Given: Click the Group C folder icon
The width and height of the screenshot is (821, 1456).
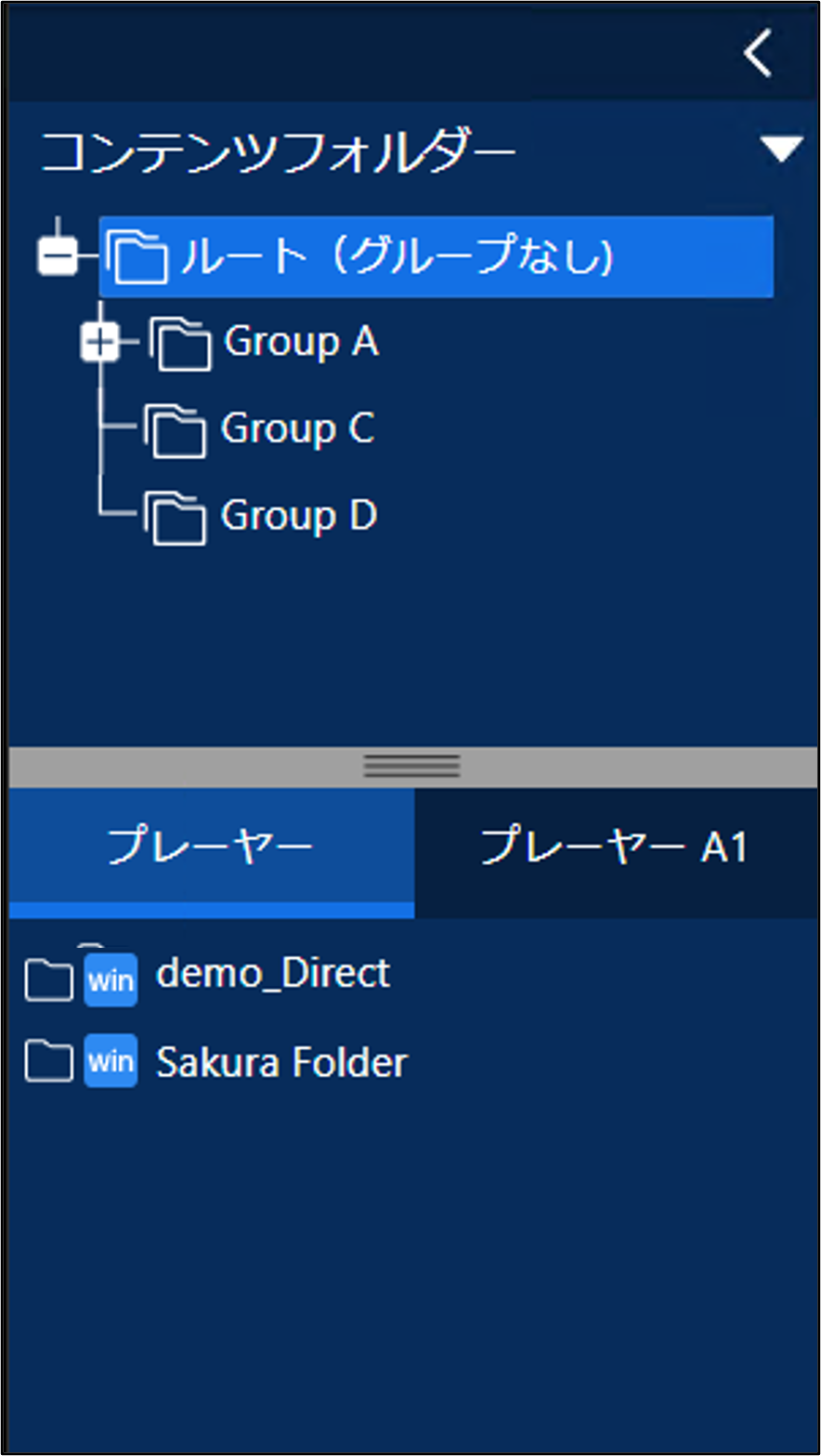Looking at the screenshot, I should pyautogui.click(x=176, y=431).
